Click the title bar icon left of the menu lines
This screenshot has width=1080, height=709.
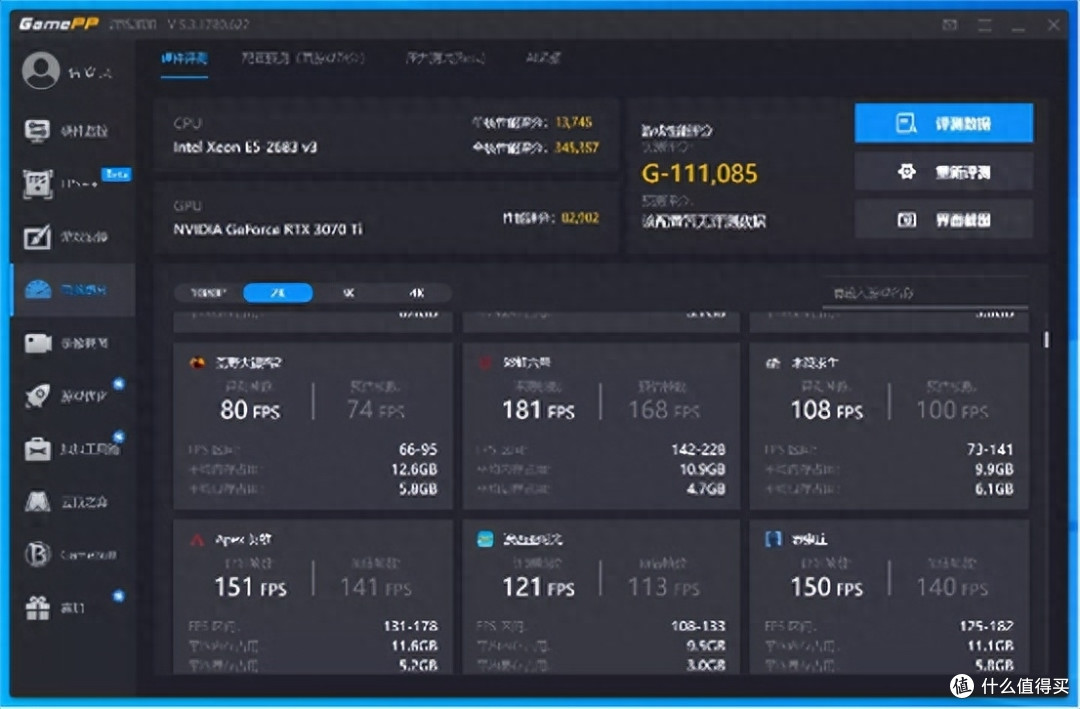(950, 25)
